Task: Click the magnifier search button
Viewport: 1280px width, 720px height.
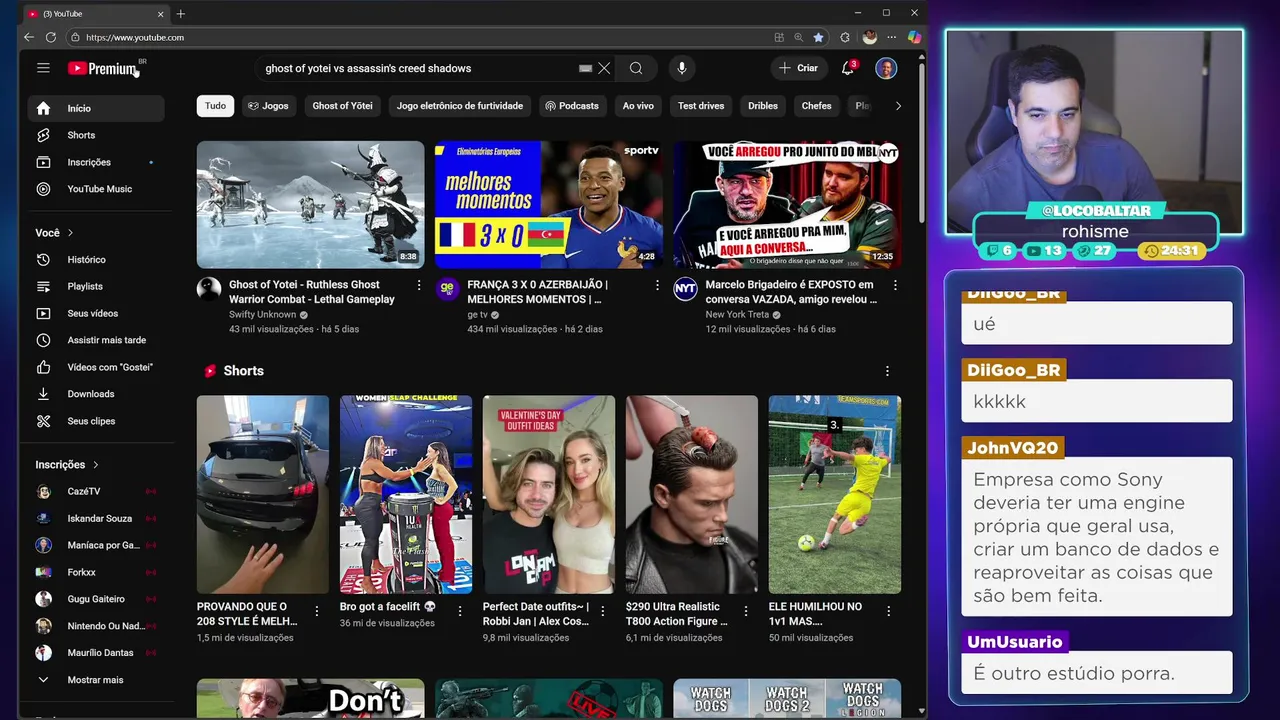Action: pos(636,68)
